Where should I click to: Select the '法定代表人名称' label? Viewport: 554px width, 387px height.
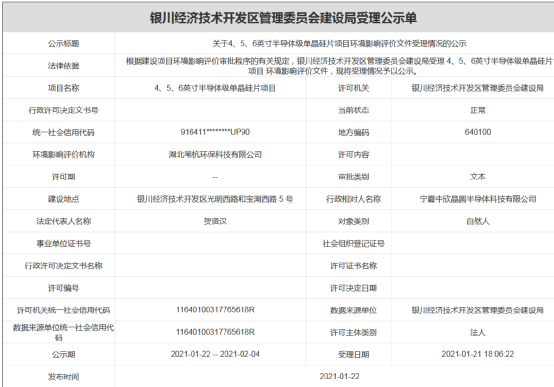[x=64, y=221]
